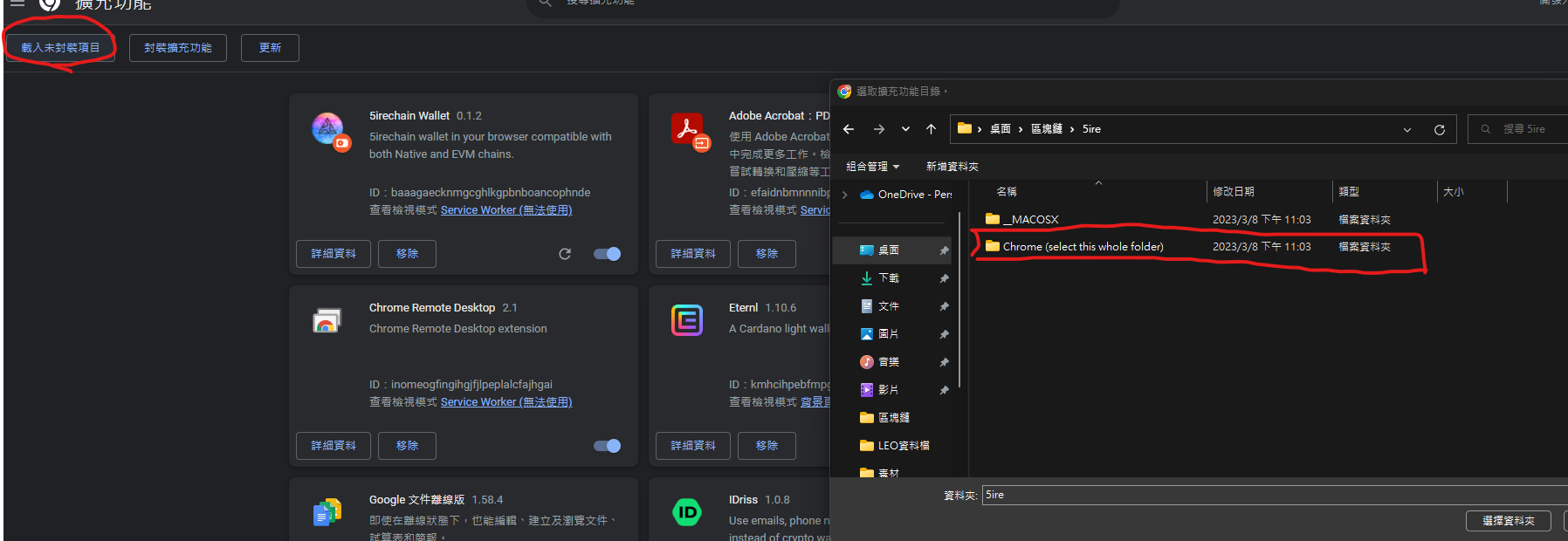Image resolution: width=1568 pixels, height=541 pixels.
Task: Click the OneDrive cloud icon in sidebar
Action: (x=867, y=195)
